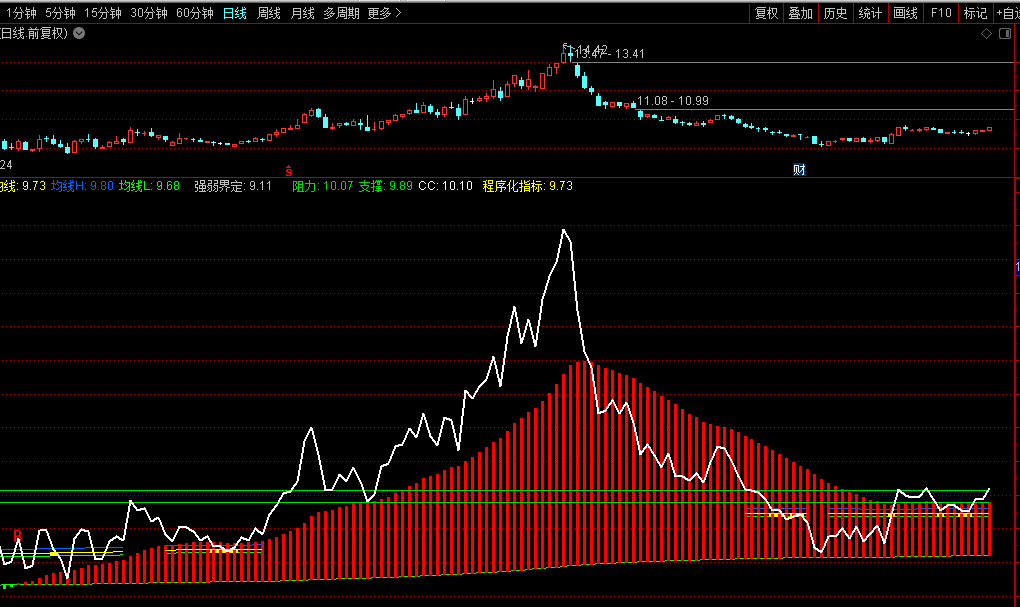The width and height of the screenshot is (1020, 607).
Task: Open the 画线 drawing tools
Action: tap(905, 13)
